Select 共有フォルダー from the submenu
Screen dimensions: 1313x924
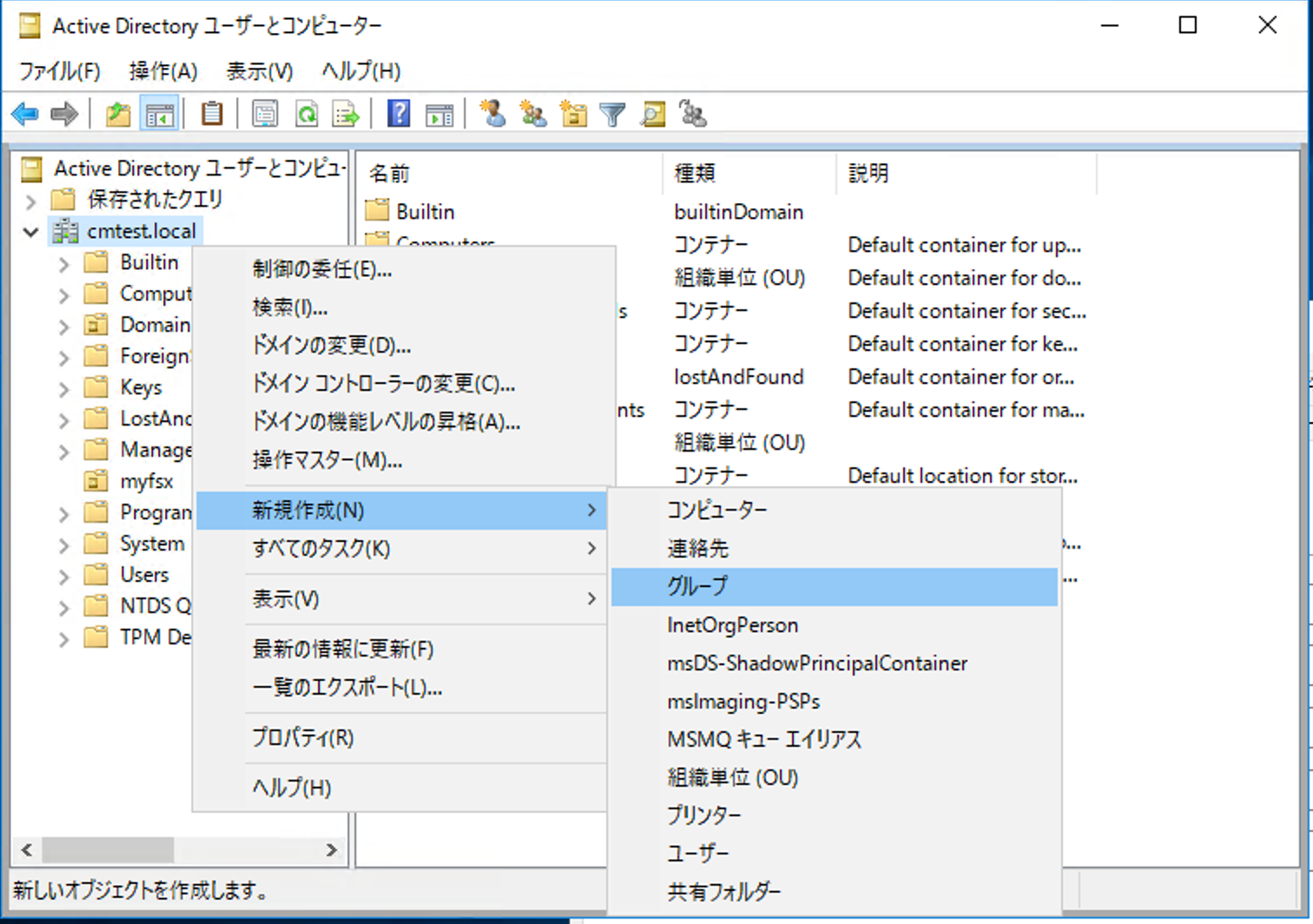tap(835, 892)
